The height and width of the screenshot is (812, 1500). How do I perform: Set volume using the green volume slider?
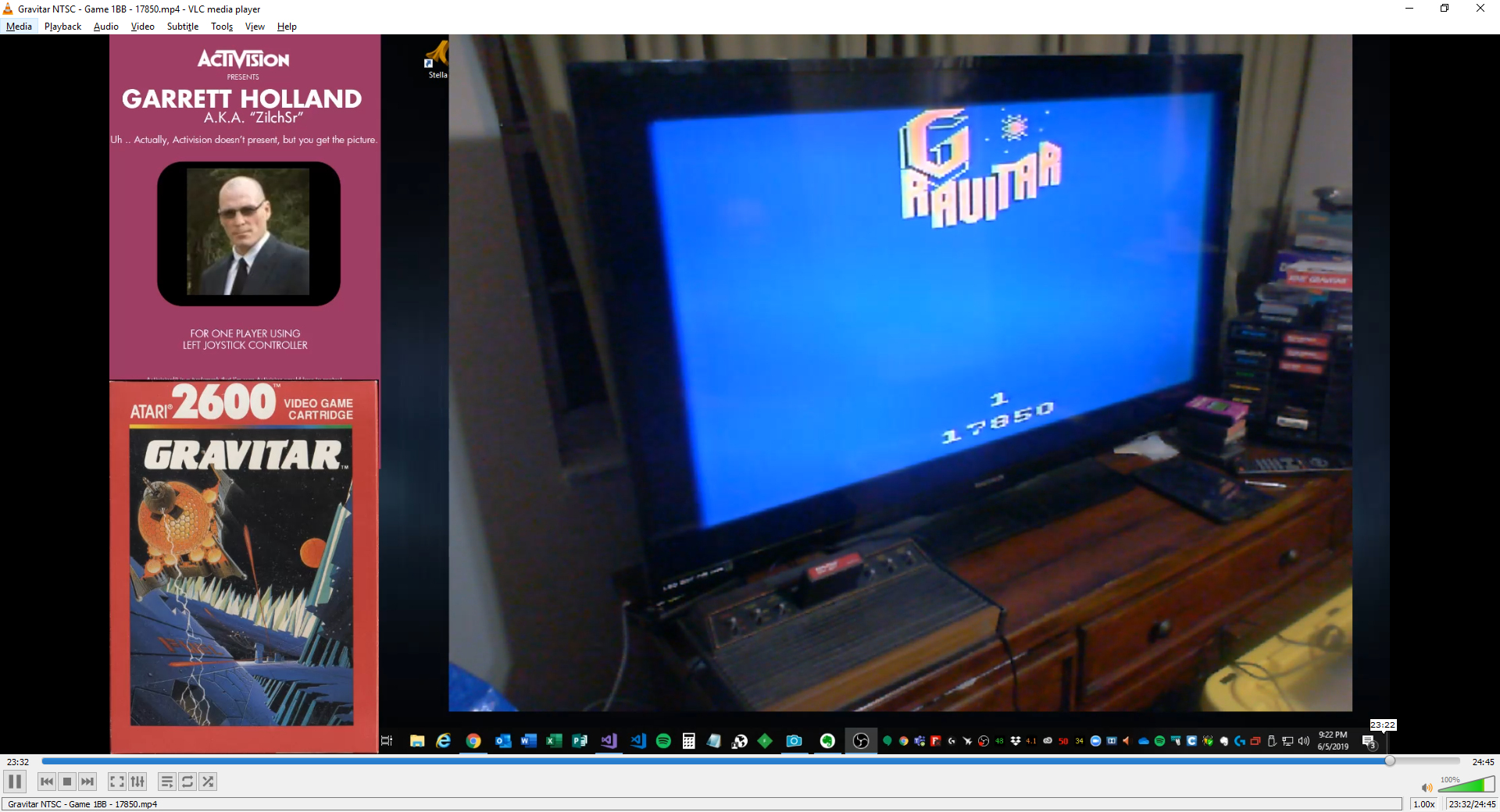coord(1466,785)
